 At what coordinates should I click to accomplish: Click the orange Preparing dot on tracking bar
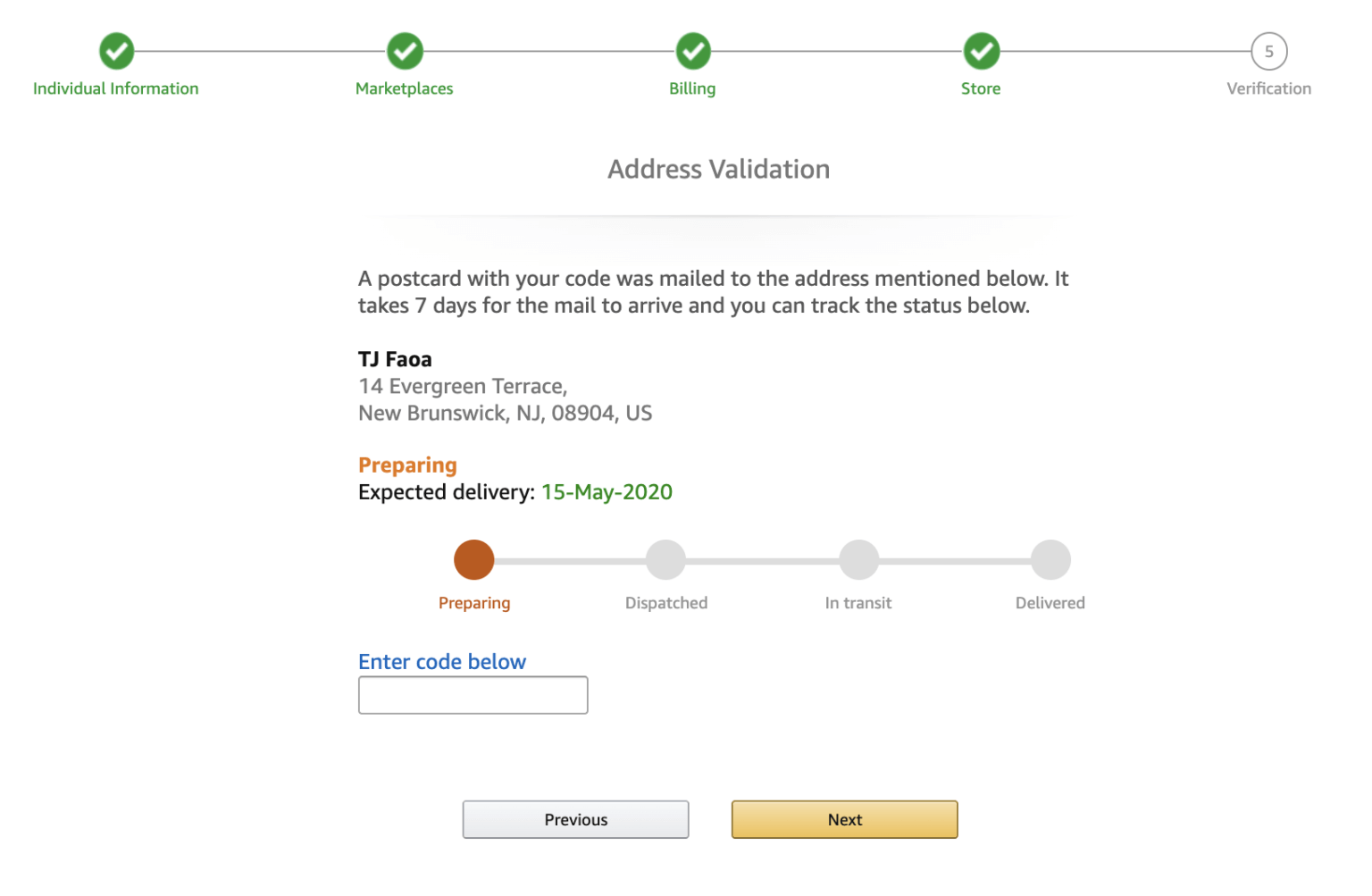474,558
